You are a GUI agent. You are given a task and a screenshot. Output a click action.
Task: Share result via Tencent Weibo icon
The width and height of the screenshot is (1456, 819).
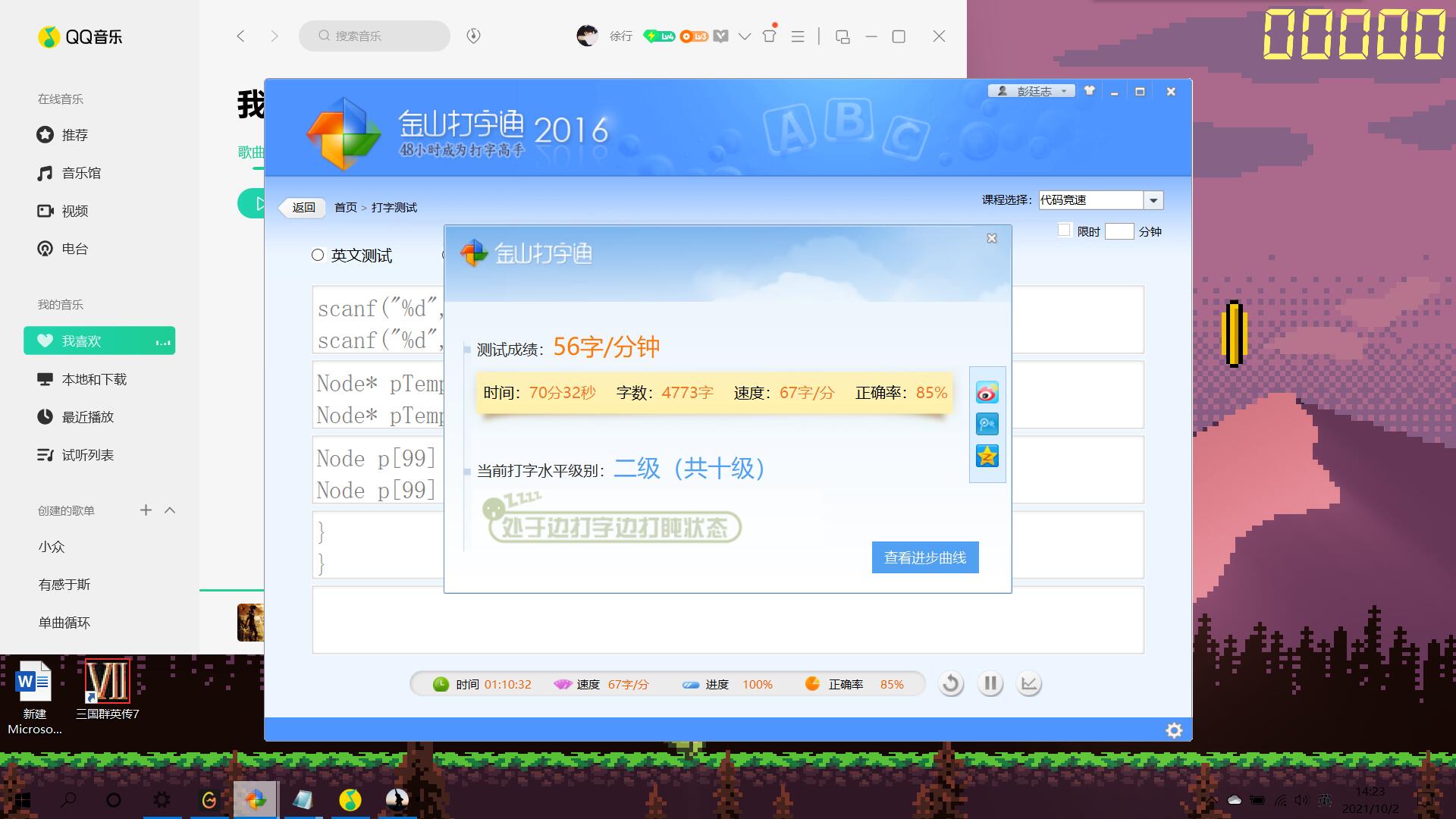point(987,425)
